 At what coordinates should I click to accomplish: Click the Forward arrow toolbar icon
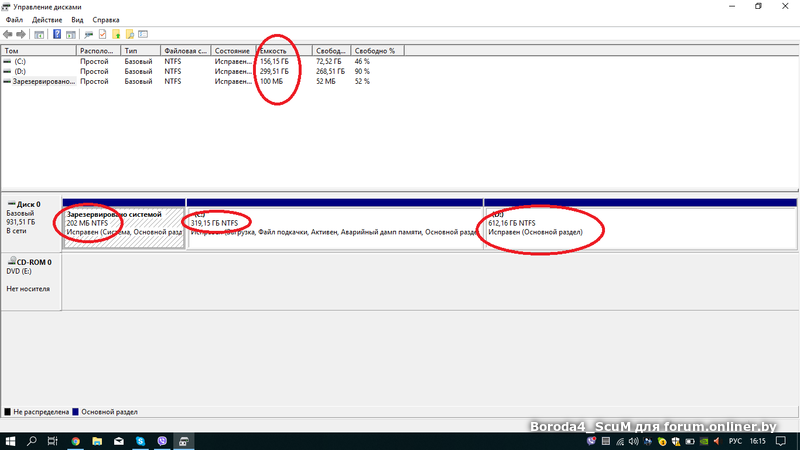21,34
